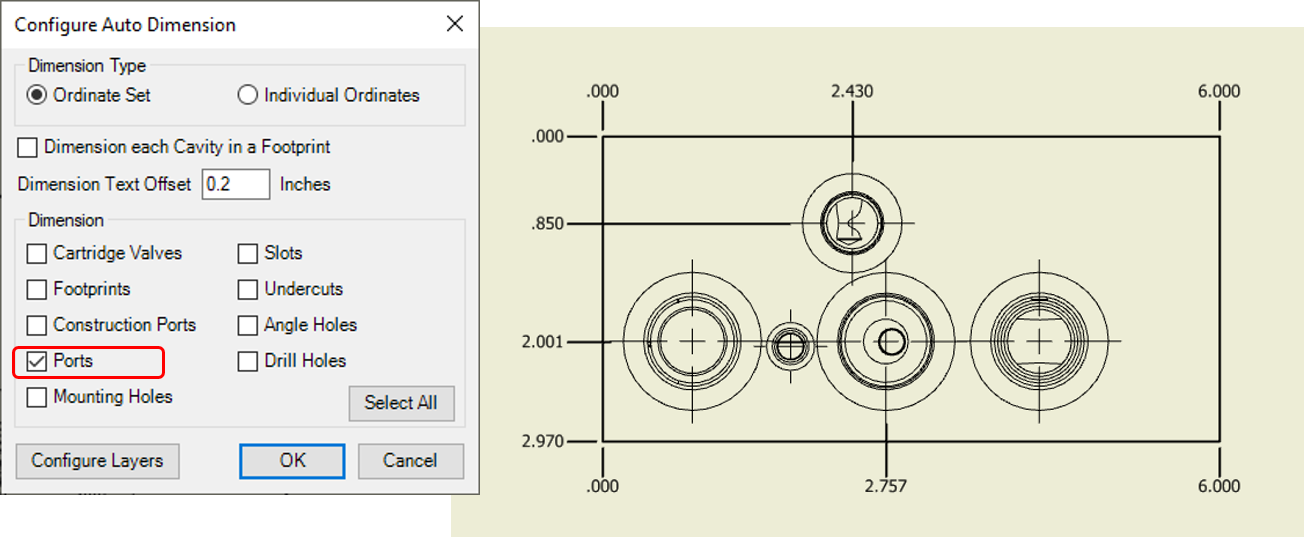Check the Mounting Holes checkbox

(37, 398)
